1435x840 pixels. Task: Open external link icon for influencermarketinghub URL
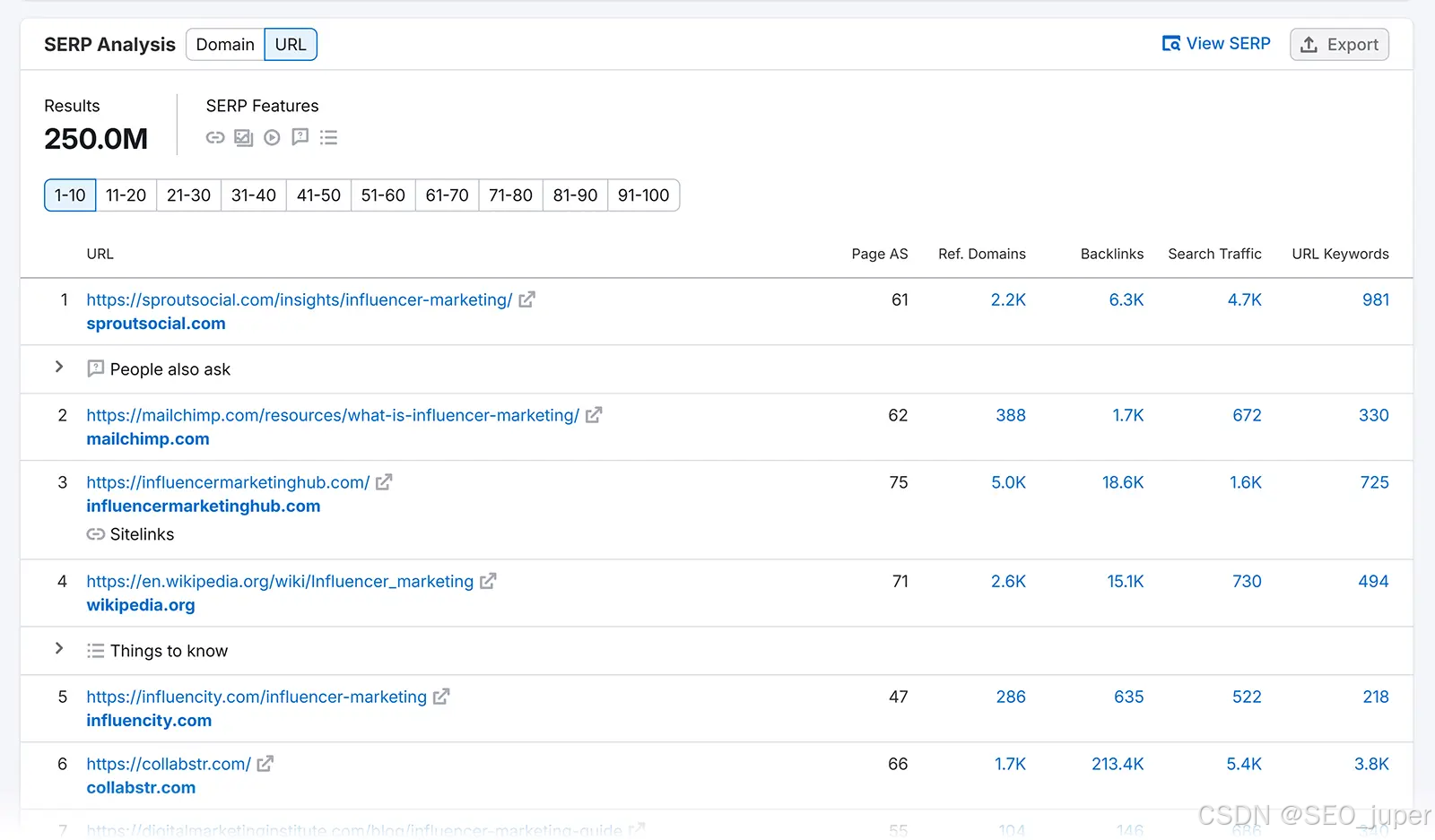pos(384,482)
